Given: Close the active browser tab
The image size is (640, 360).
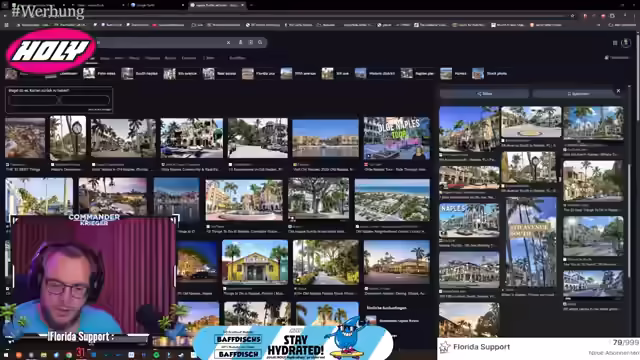Looking at the screenshot, I should point(242,5).
